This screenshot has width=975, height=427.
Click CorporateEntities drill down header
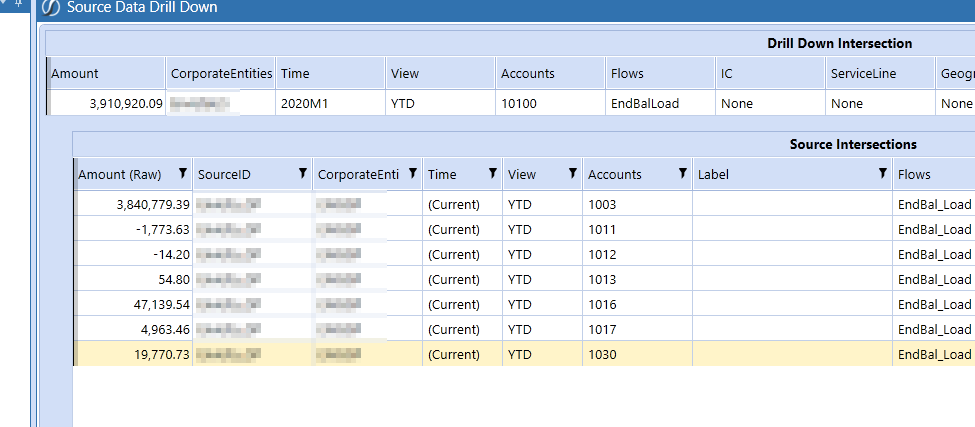coord(221,73)
